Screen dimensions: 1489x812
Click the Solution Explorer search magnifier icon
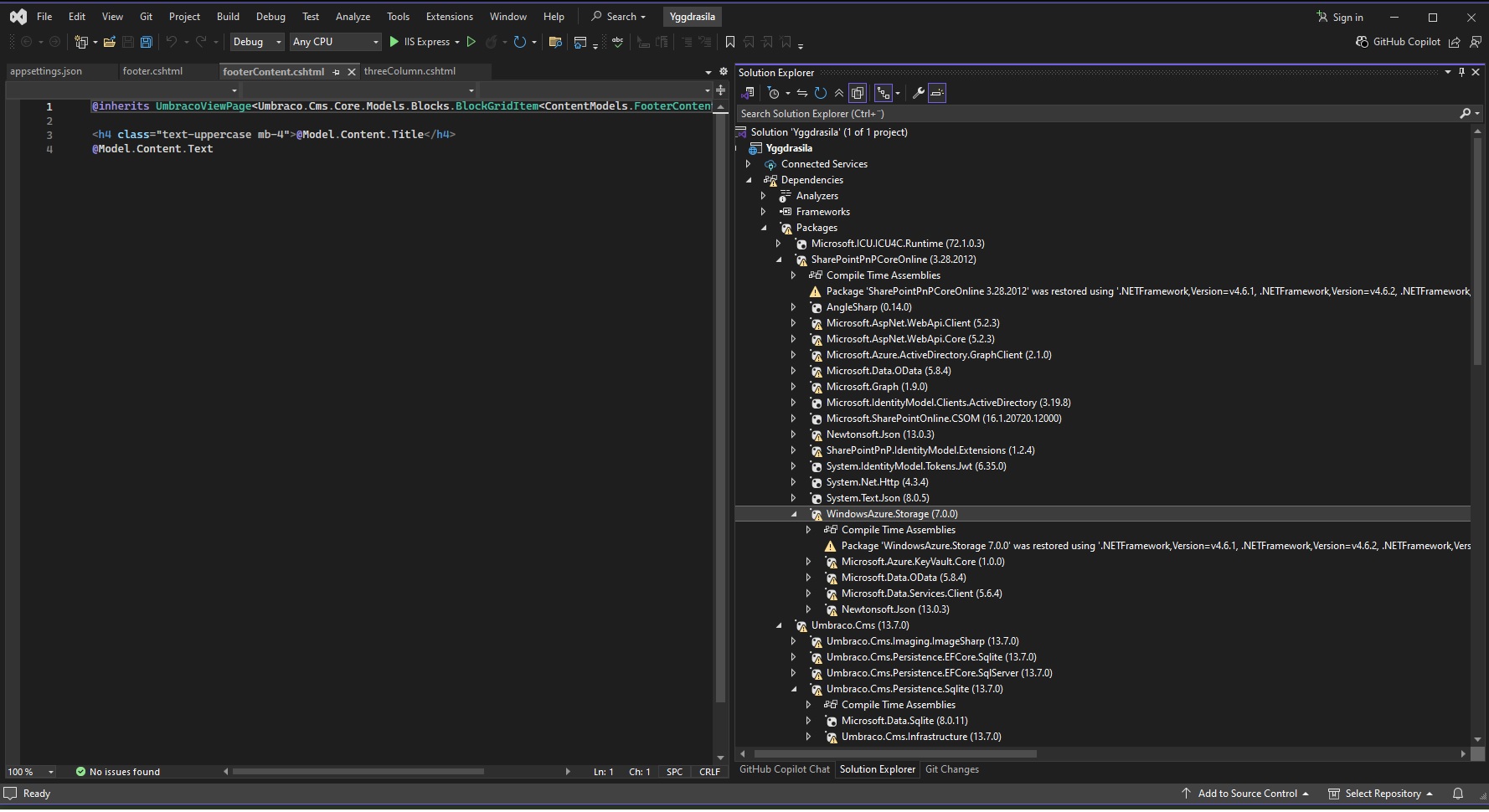[1465, 114]
